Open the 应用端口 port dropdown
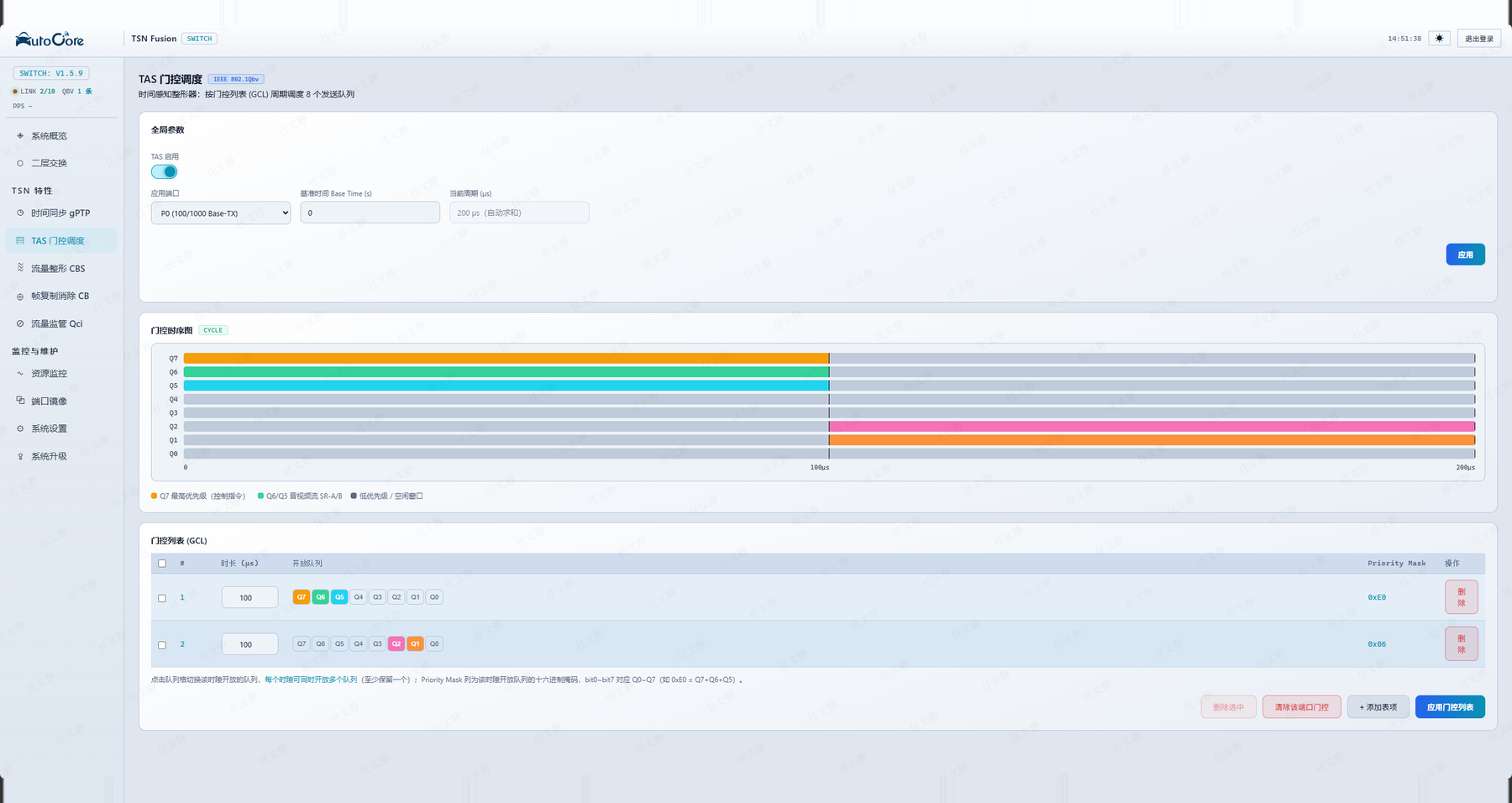 [221, 213]
